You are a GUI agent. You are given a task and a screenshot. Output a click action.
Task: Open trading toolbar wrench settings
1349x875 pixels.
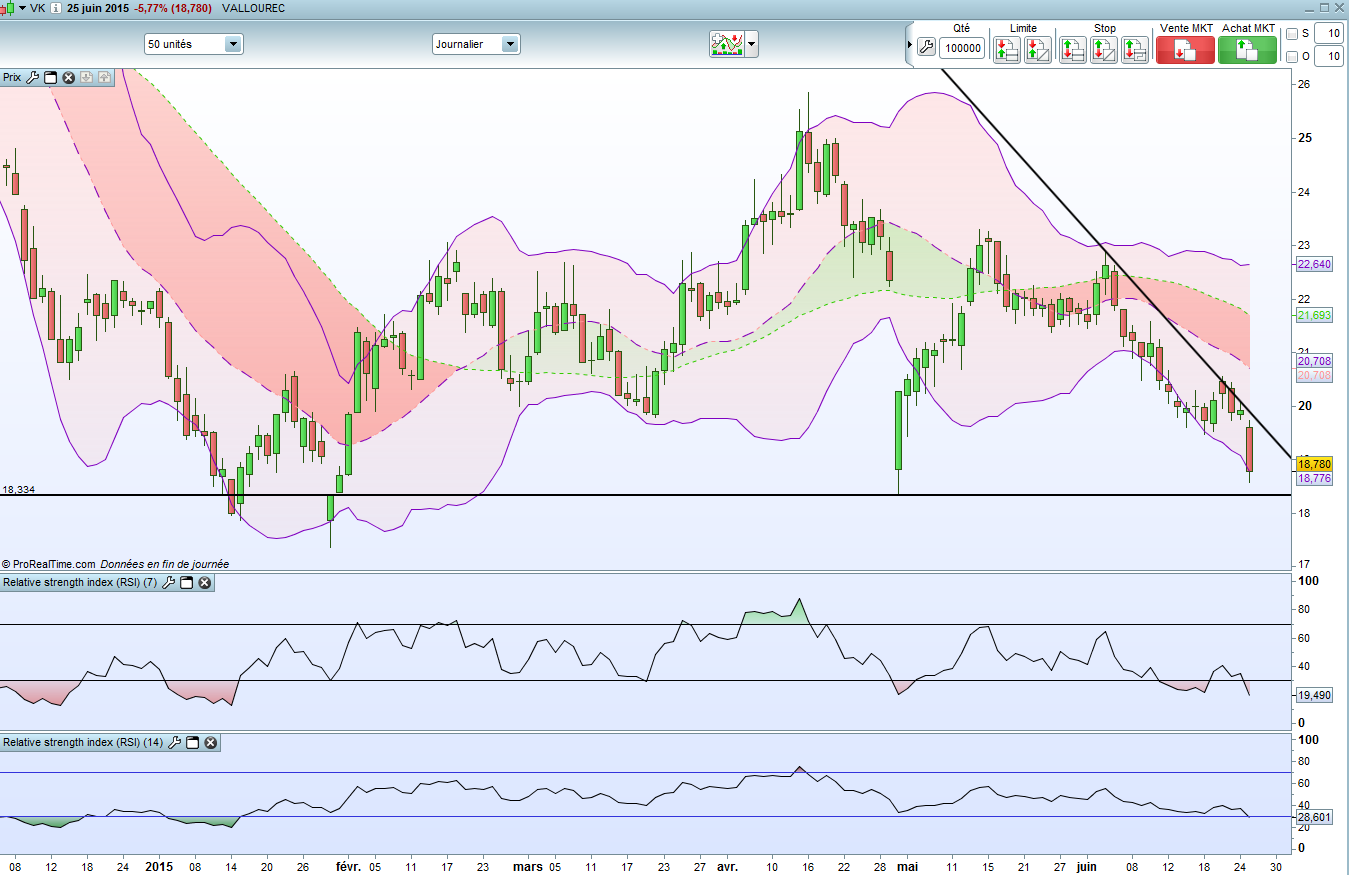(x=926, y=47)
